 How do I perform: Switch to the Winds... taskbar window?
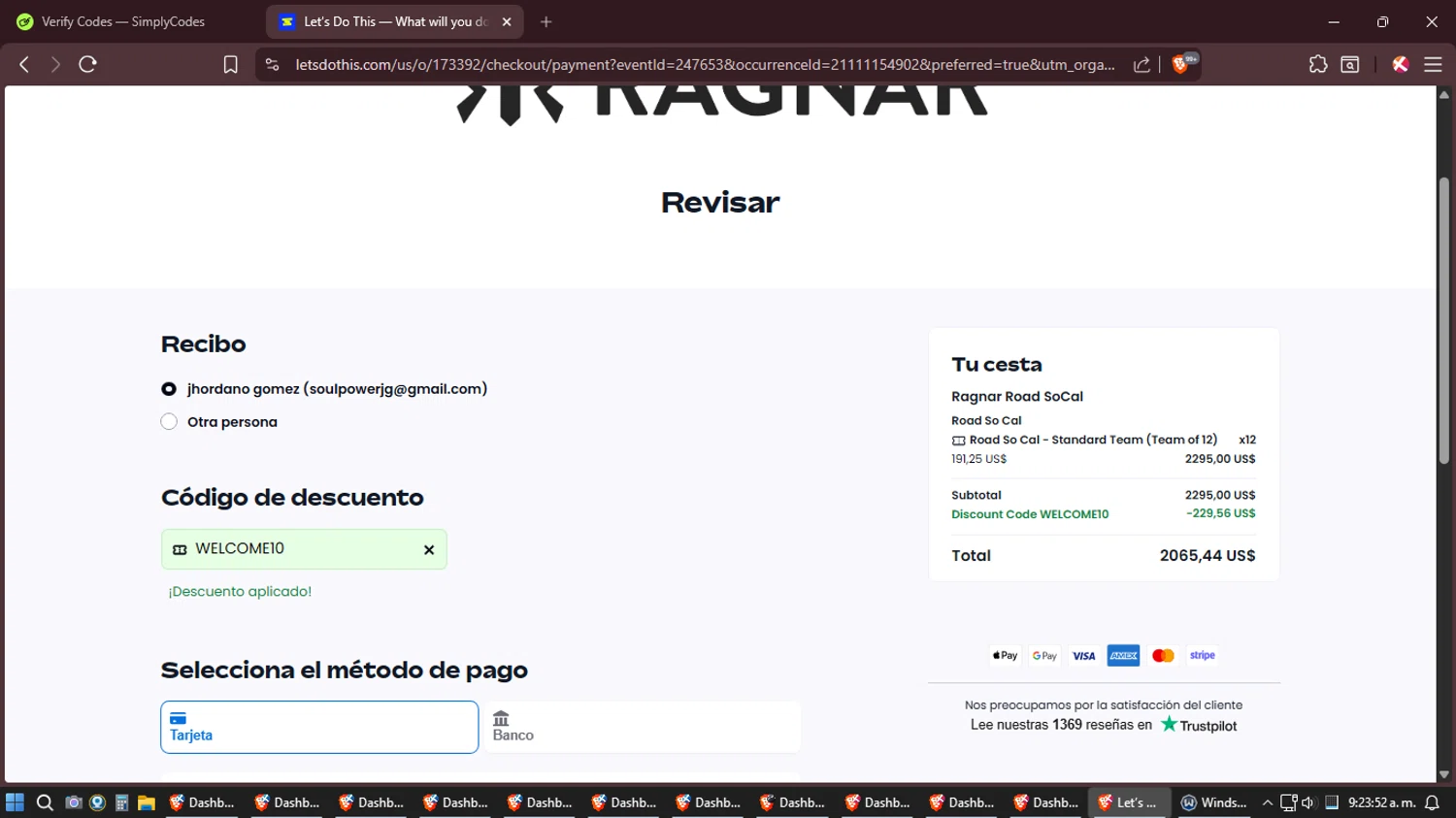coord(1213,802)
